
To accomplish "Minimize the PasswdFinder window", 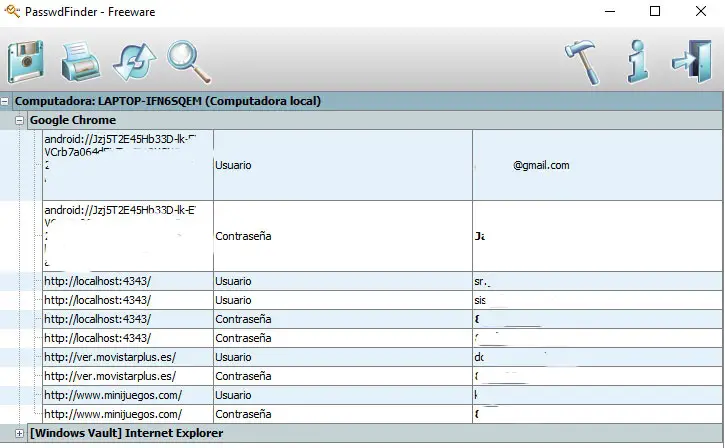I will point(610,11).
